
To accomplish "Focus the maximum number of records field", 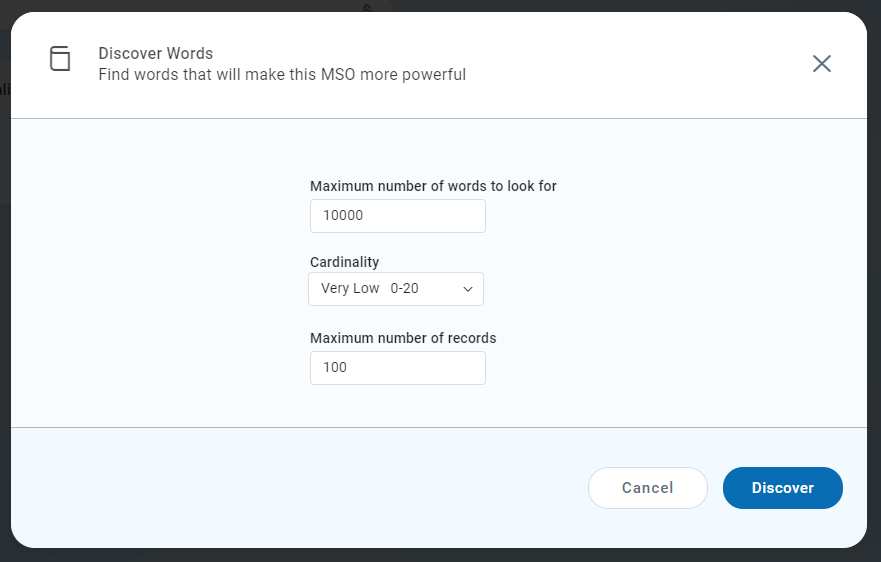I will pyautogui.click(x=398, y=368).
